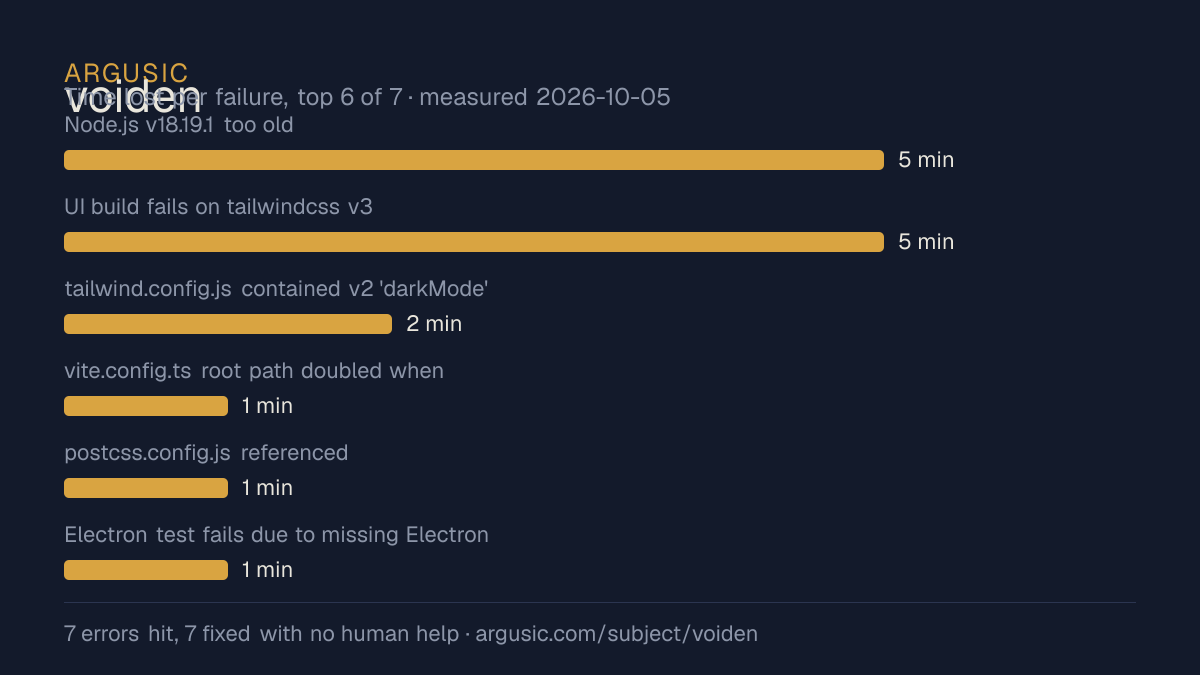1200x675 pixels.
Task: Click the bar for vite.config.ts root path
Action: coord(146,406)
